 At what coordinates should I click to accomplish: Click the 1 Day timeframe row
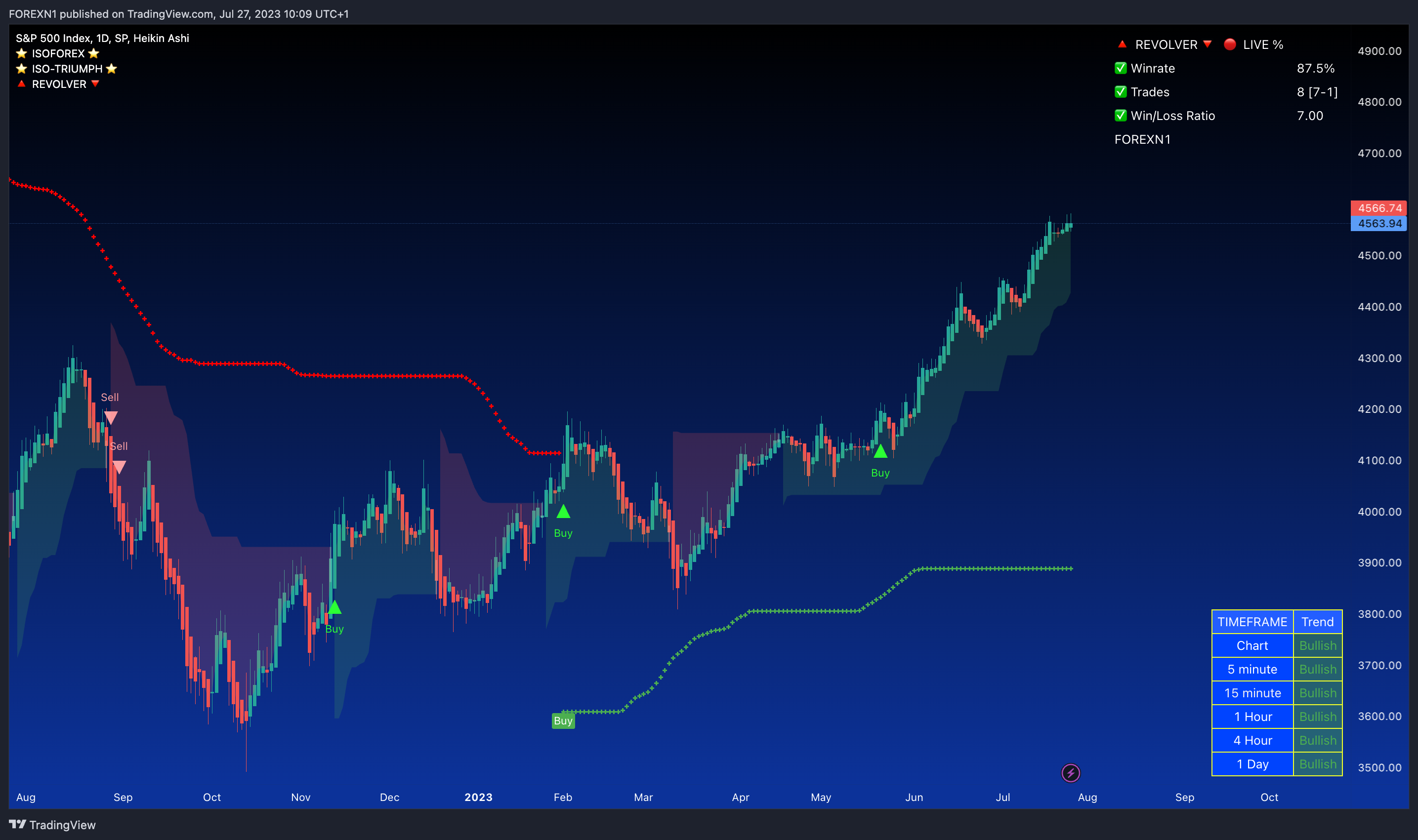[1252, 764]
